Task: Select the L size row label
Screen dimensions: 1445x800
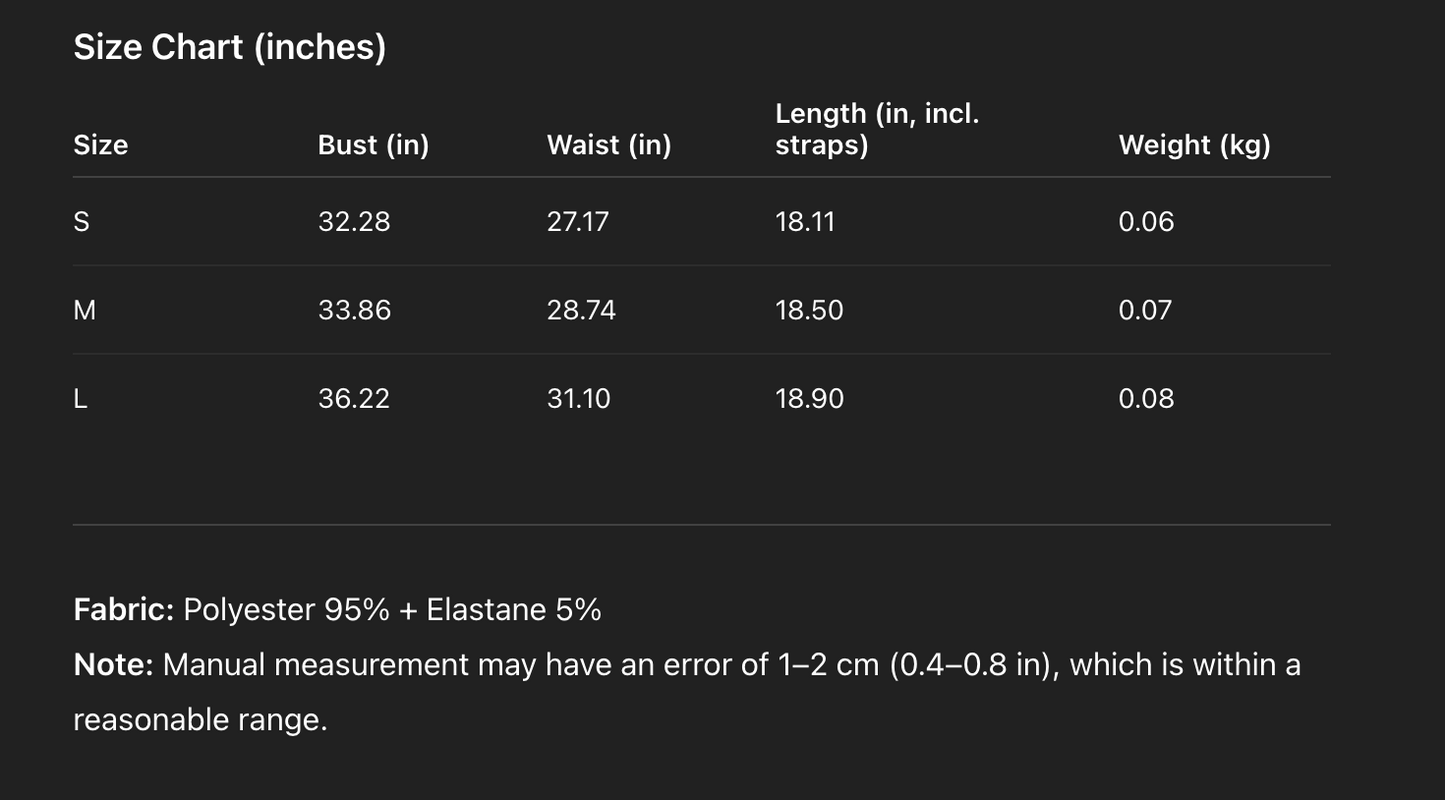Action: [80, 398]
